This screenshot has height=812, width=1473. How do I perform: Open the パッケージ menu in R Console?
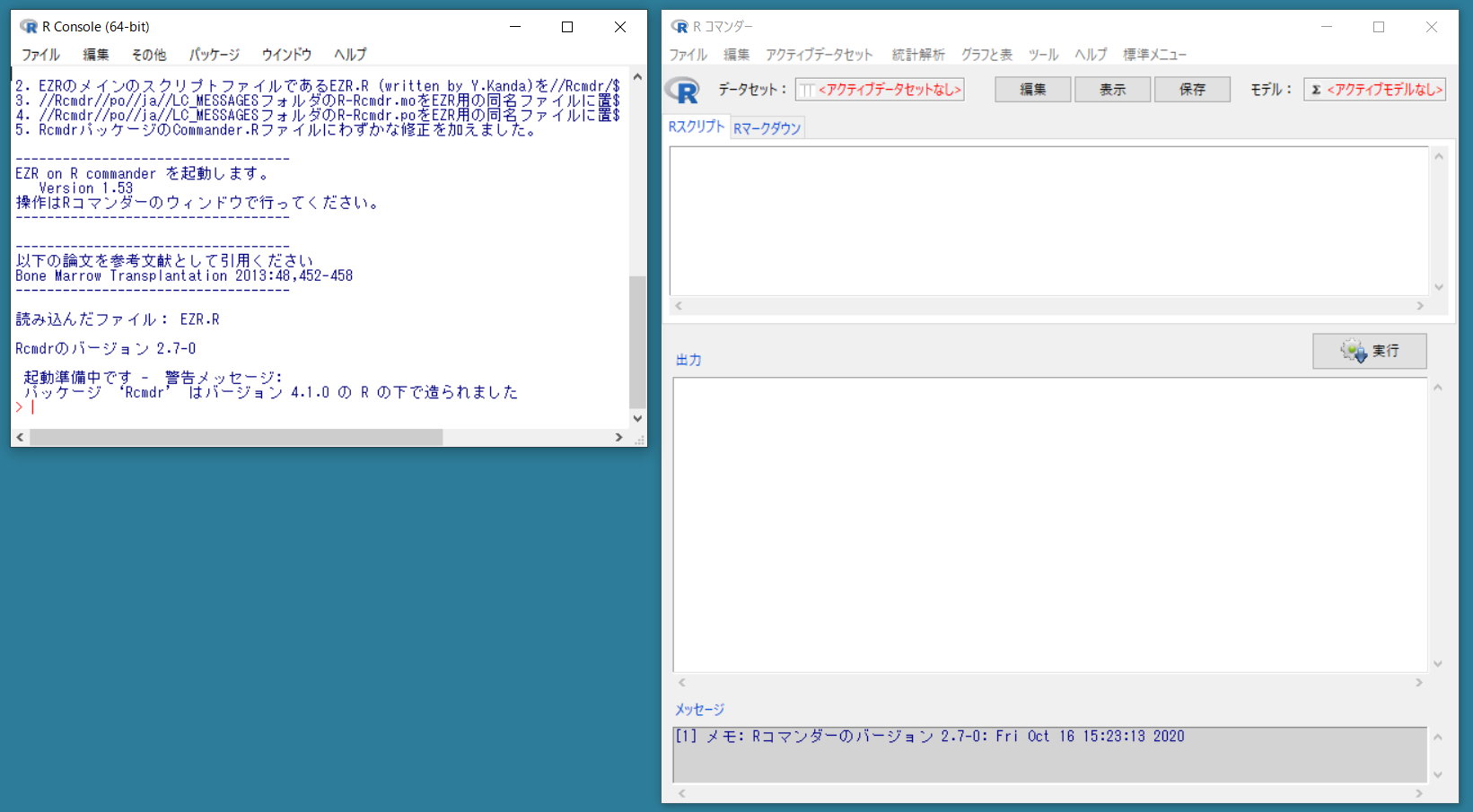point(213,55)
